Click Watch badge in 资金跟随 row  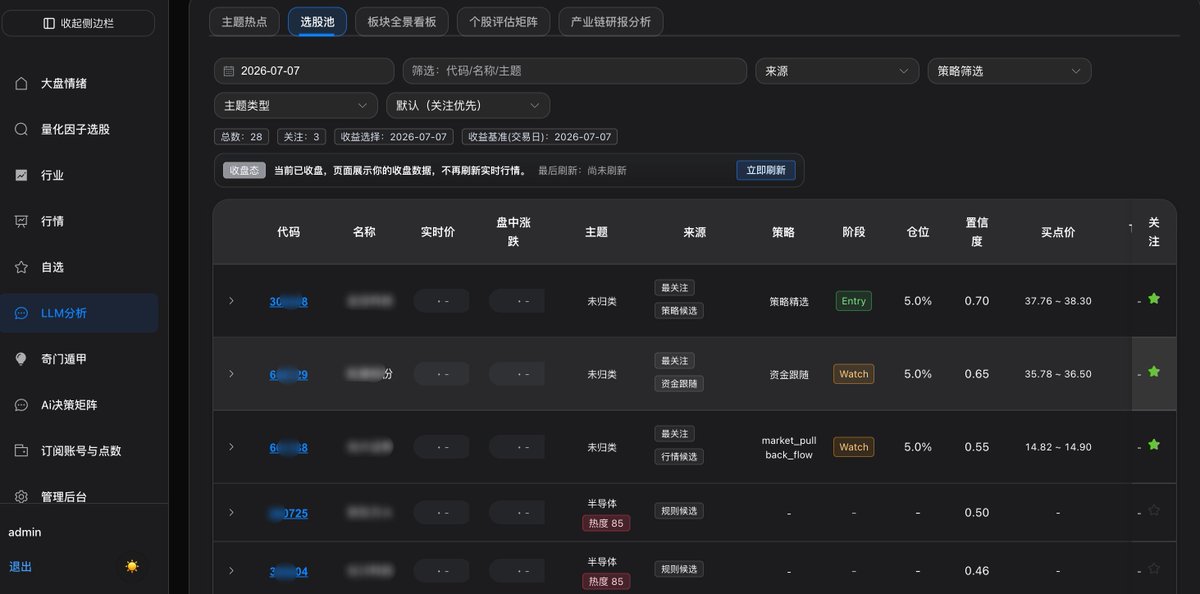[854, 374]
